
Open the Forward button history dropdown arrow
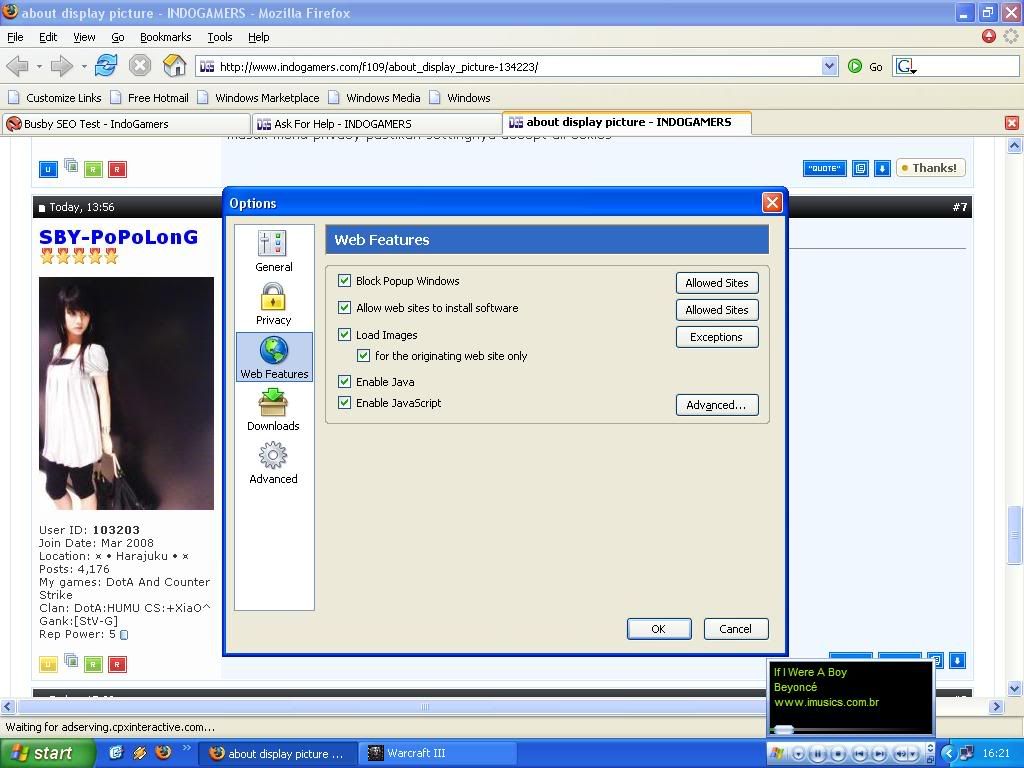click(x=84, y=67)
